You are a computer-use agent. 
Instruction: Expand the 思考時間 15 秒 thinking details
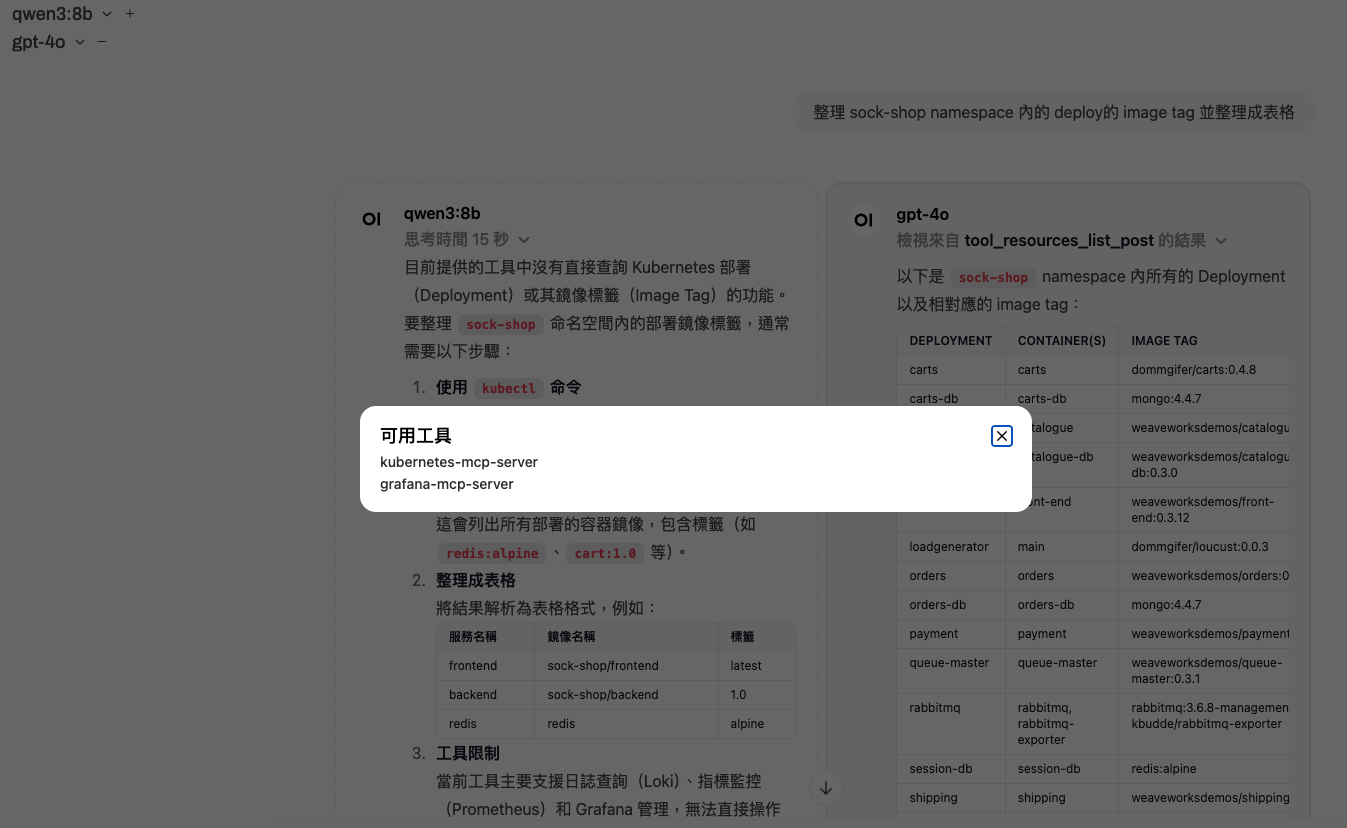[467, 240]
